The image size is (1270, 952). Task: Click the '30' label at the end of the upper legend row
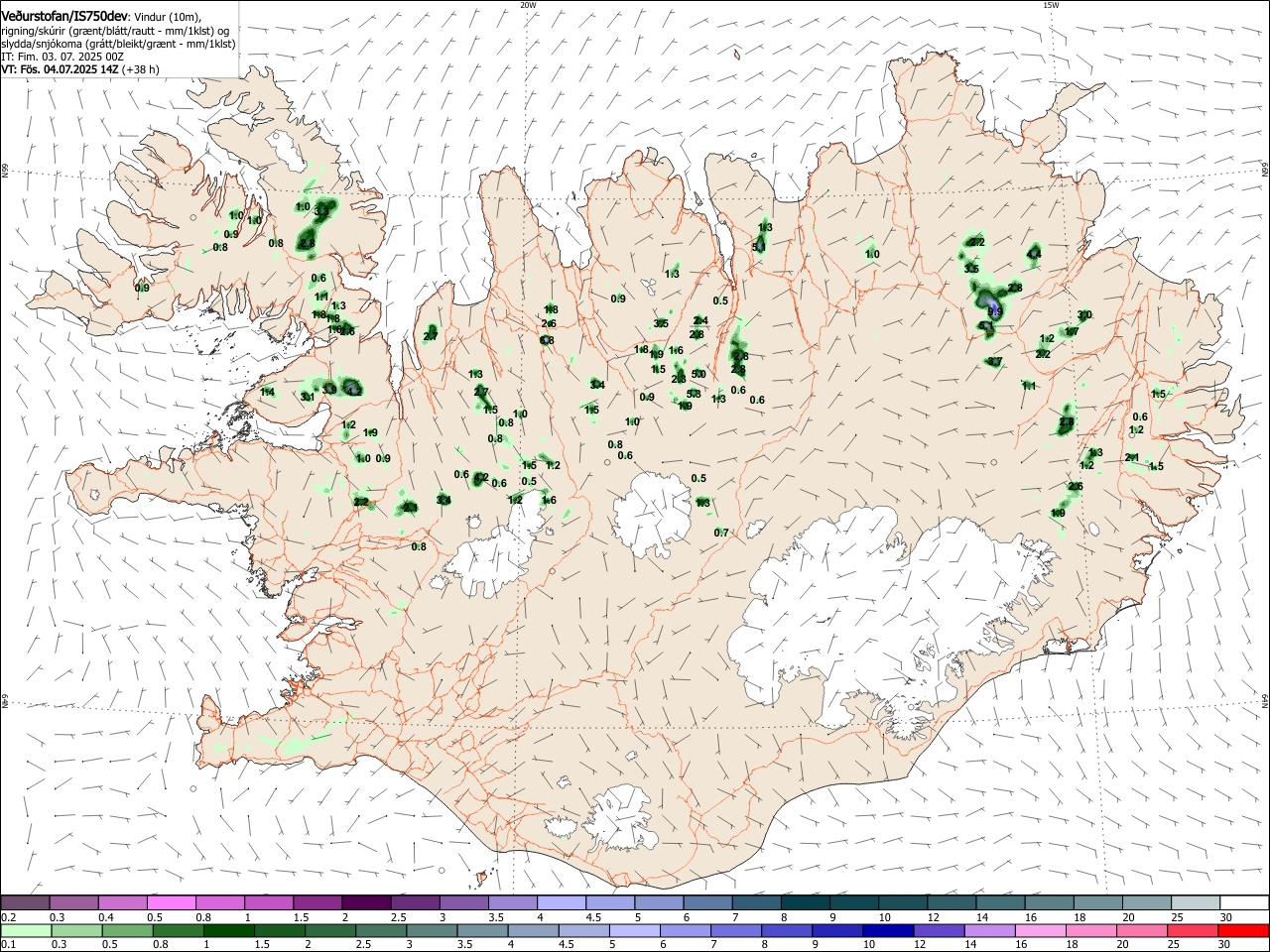coord(1225,917)
